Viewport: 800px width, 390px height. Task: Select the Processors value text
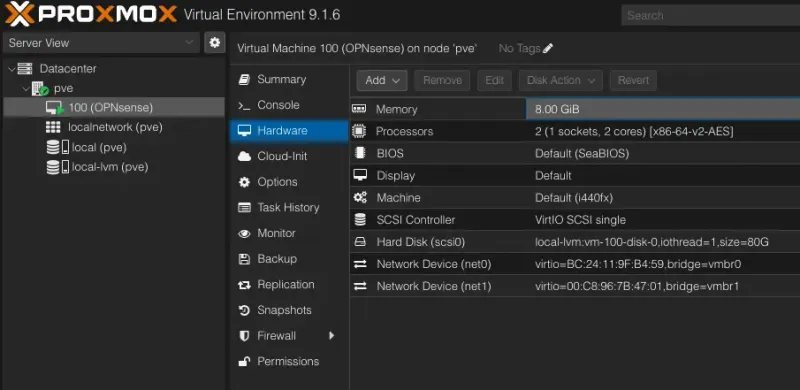(x=634, y=132)
